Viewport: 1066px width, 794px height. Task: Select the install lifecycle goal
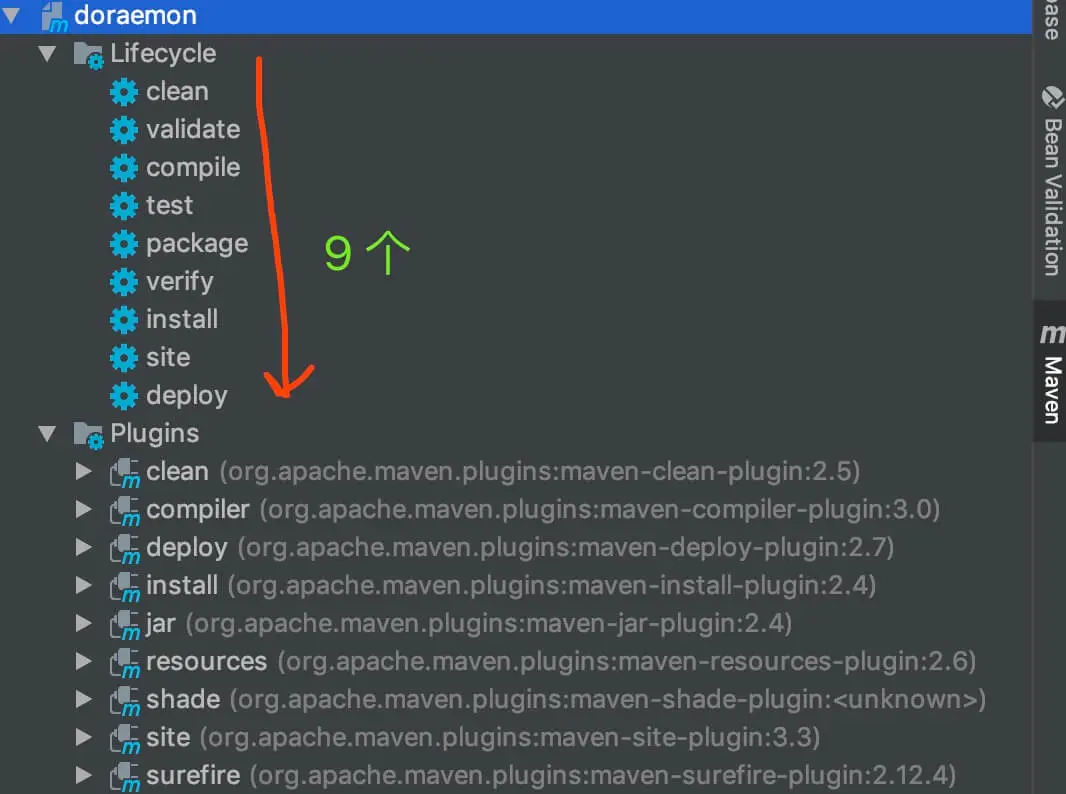click(x=182, y=320)
